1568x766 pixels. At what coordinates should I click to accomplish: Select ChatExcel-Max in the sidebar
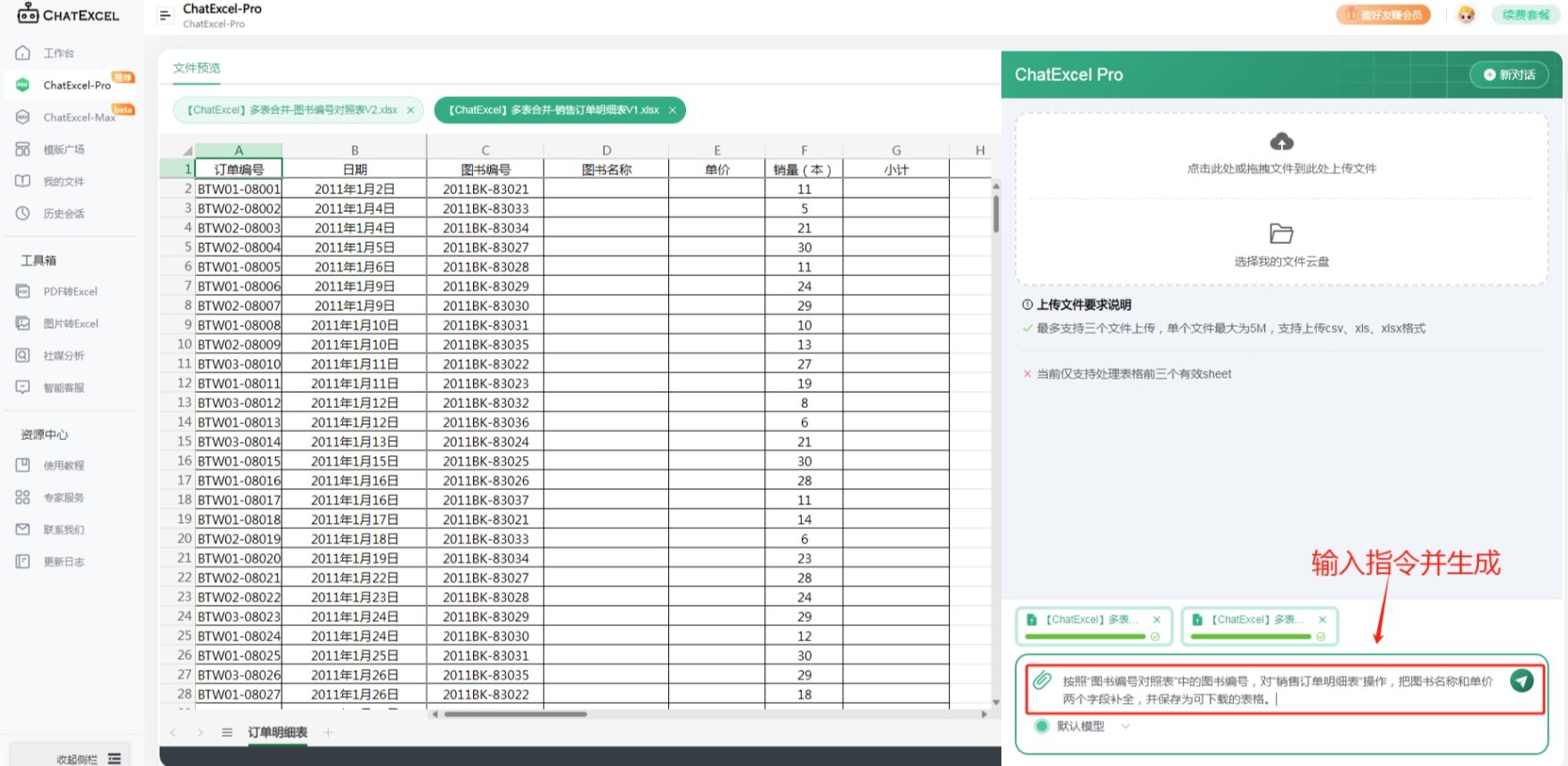(x=78, y=118)
